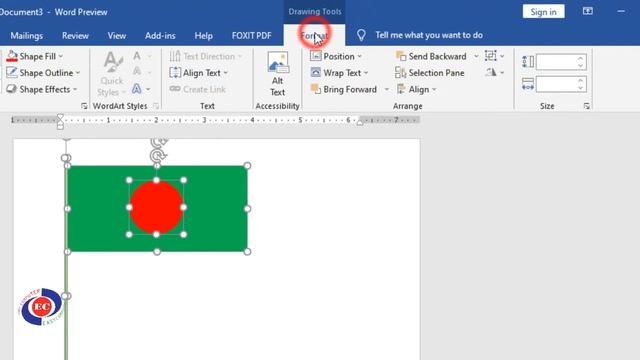640x360 pixels.
Task: Increase shape height with the up spinner
Action: (581, 58)
